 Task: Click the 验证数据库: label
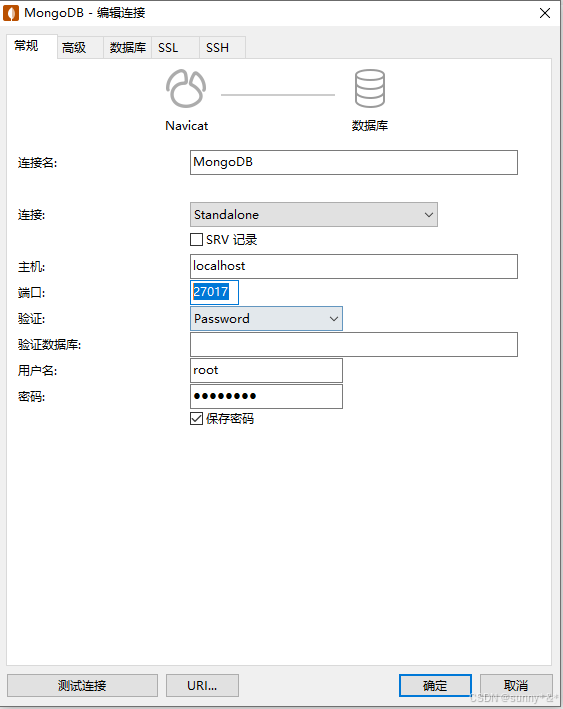click(49, 345)
